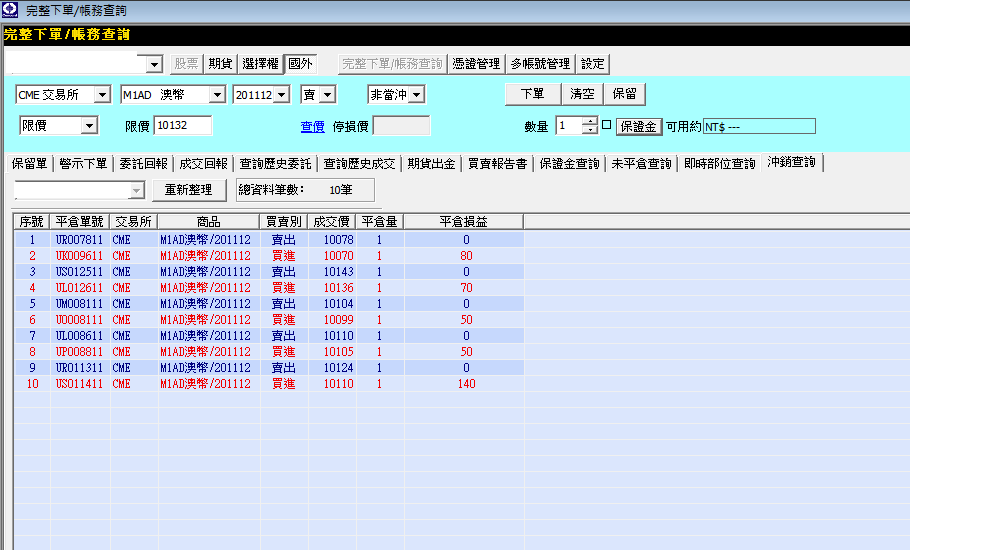Select row with order UK009611

click(269, 255)
